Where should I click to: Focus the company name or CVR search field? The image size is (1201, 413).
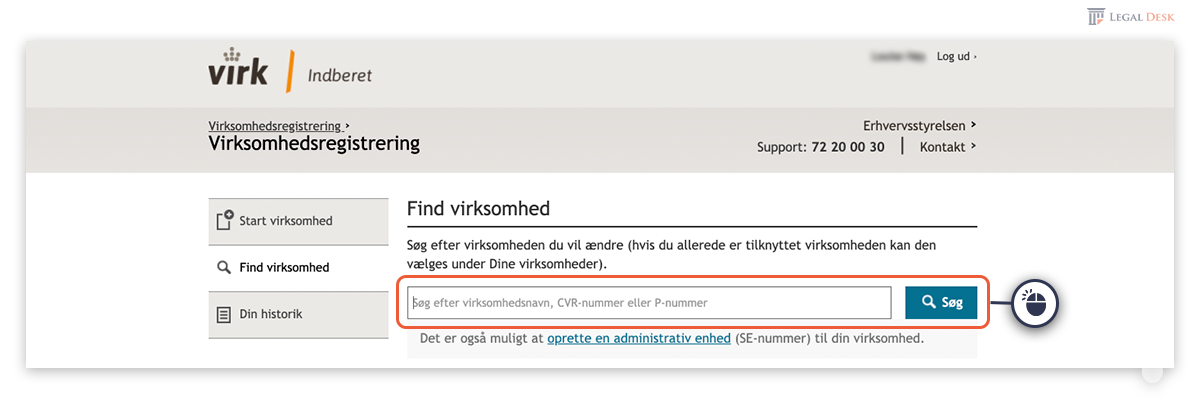[x=649, y=302]
